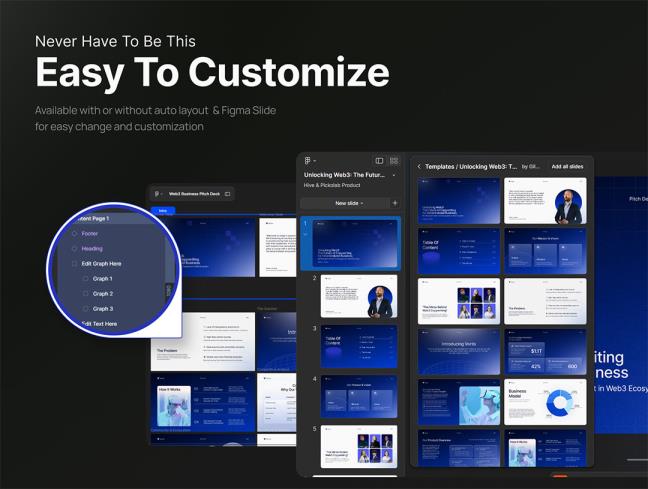The width and height of the screenshot is (648, 489).
Task: Select the Graph 3 layer
Action: (x=102, y=308)
